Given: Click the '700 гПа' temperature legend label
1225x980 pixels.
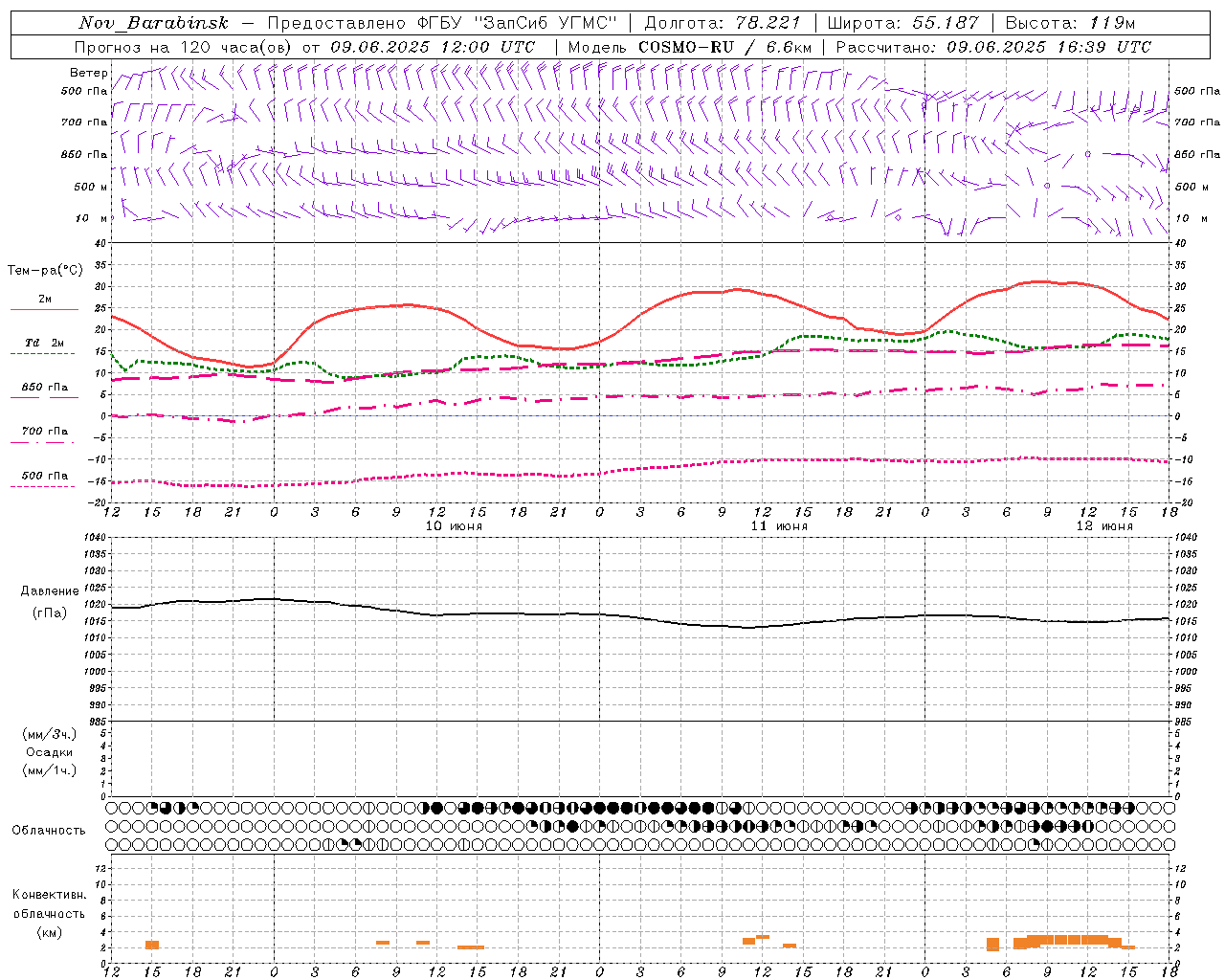Looking at the screenshot, I should pyautogui.click(x=45, y=431).
